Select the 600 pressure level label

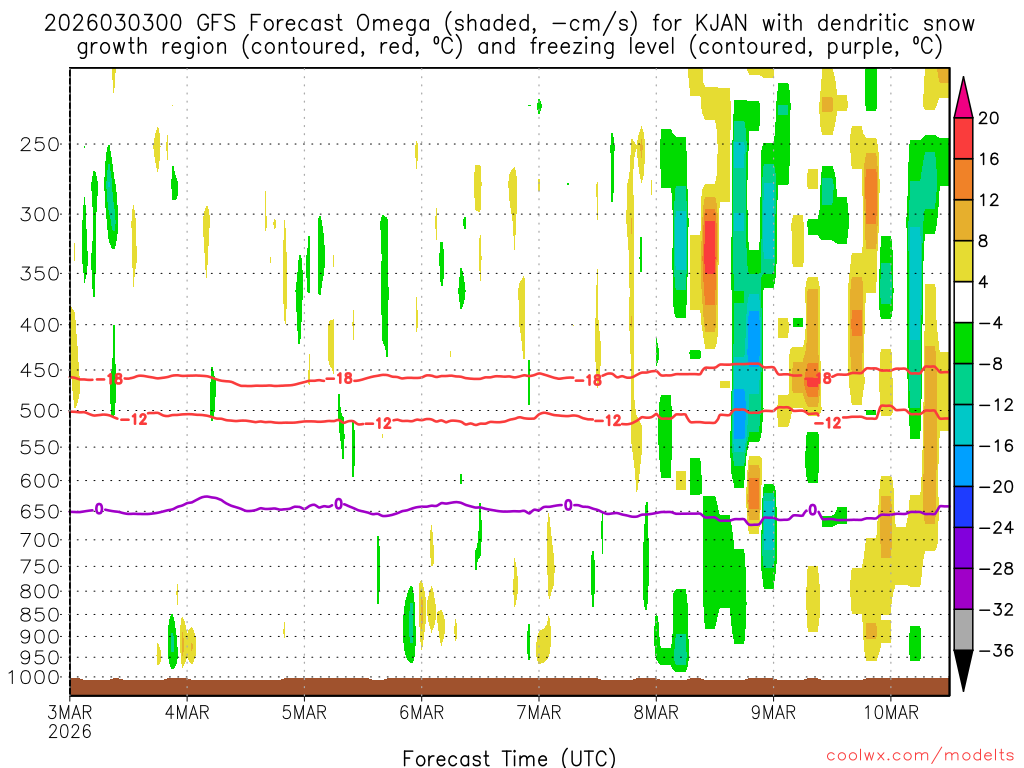[x=40, y=481]
